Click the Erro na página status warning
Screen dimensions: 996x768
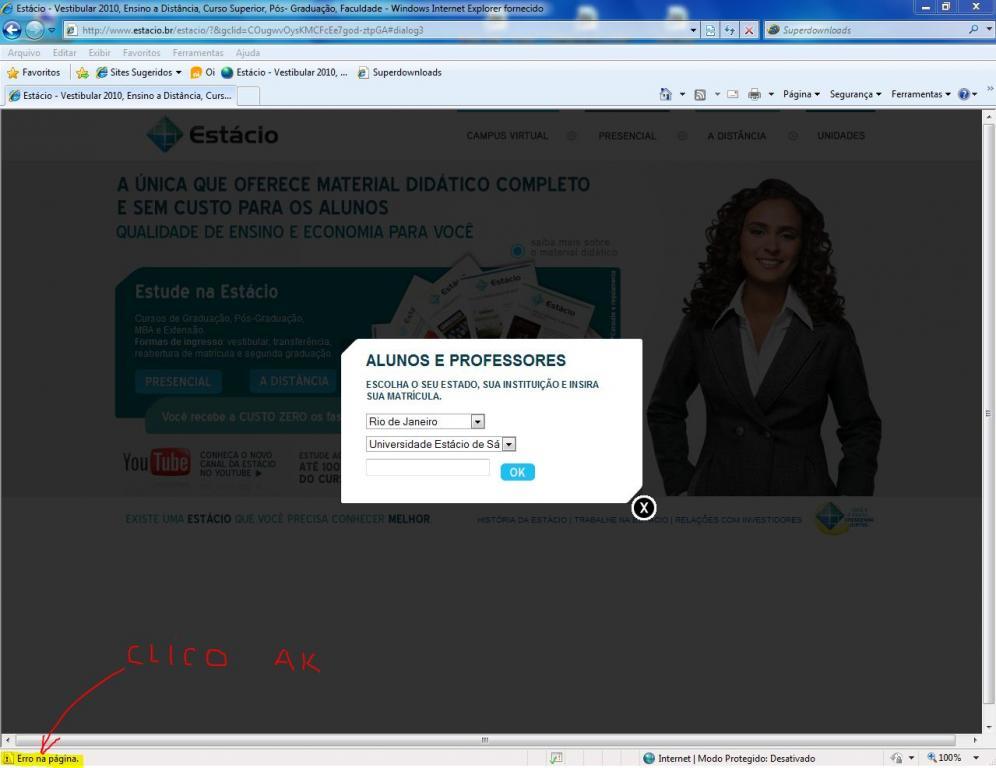42,758
